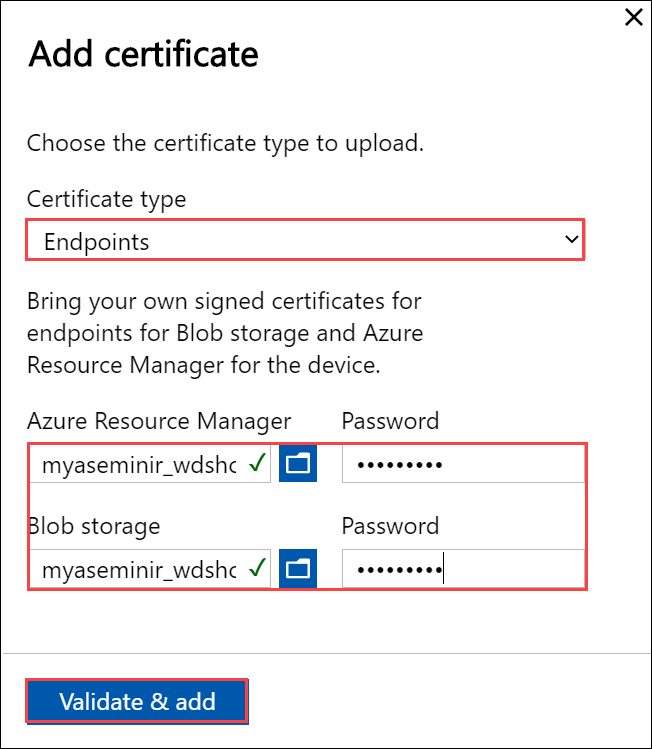Screen dimensions: 652x749
Task: Browse for the Azure Resource Manager certificate file
Action: pyautogui.click(x=298, y=464)
